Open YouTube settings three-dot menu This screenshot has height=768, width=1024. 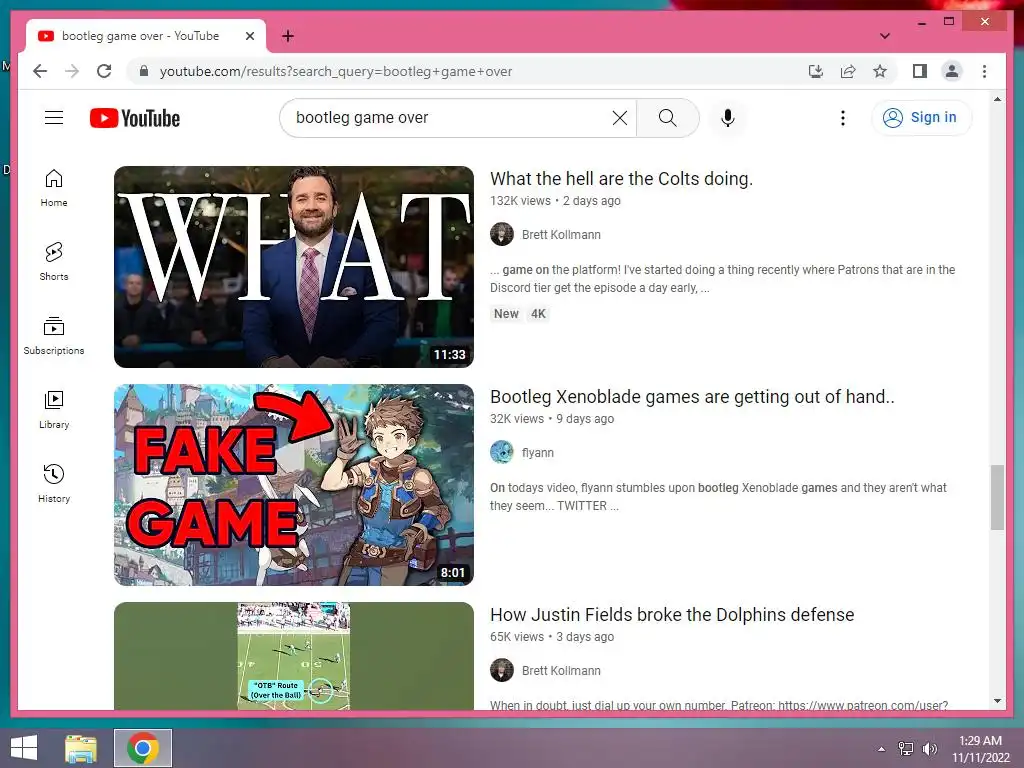842,118
